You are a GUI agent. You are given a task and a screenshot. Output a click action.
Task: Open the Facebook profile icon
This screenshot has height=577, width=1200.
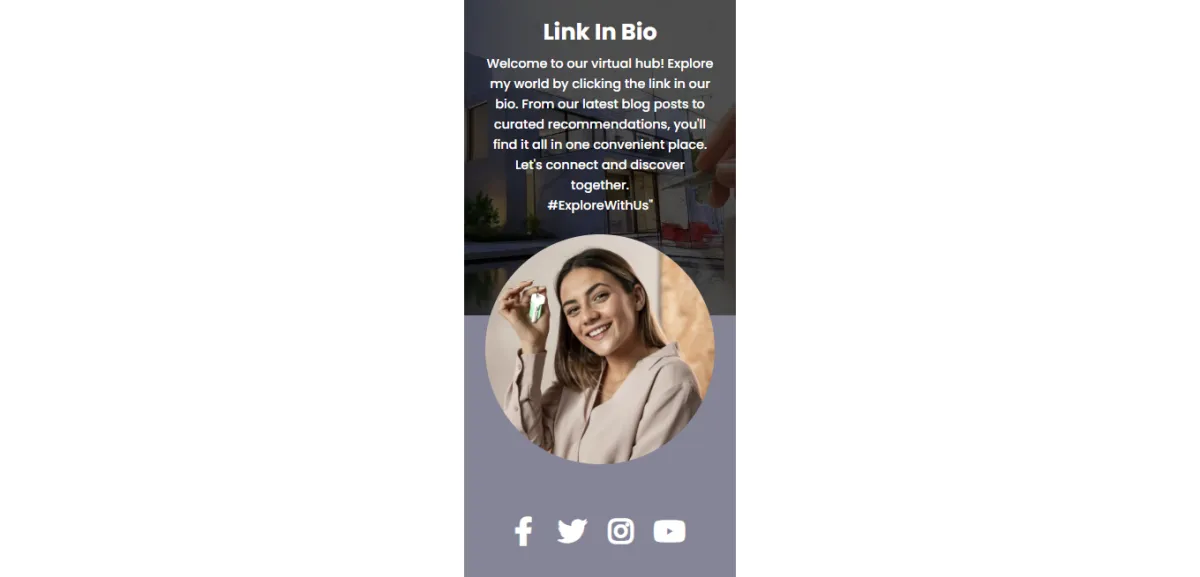(x=523, y=531)
